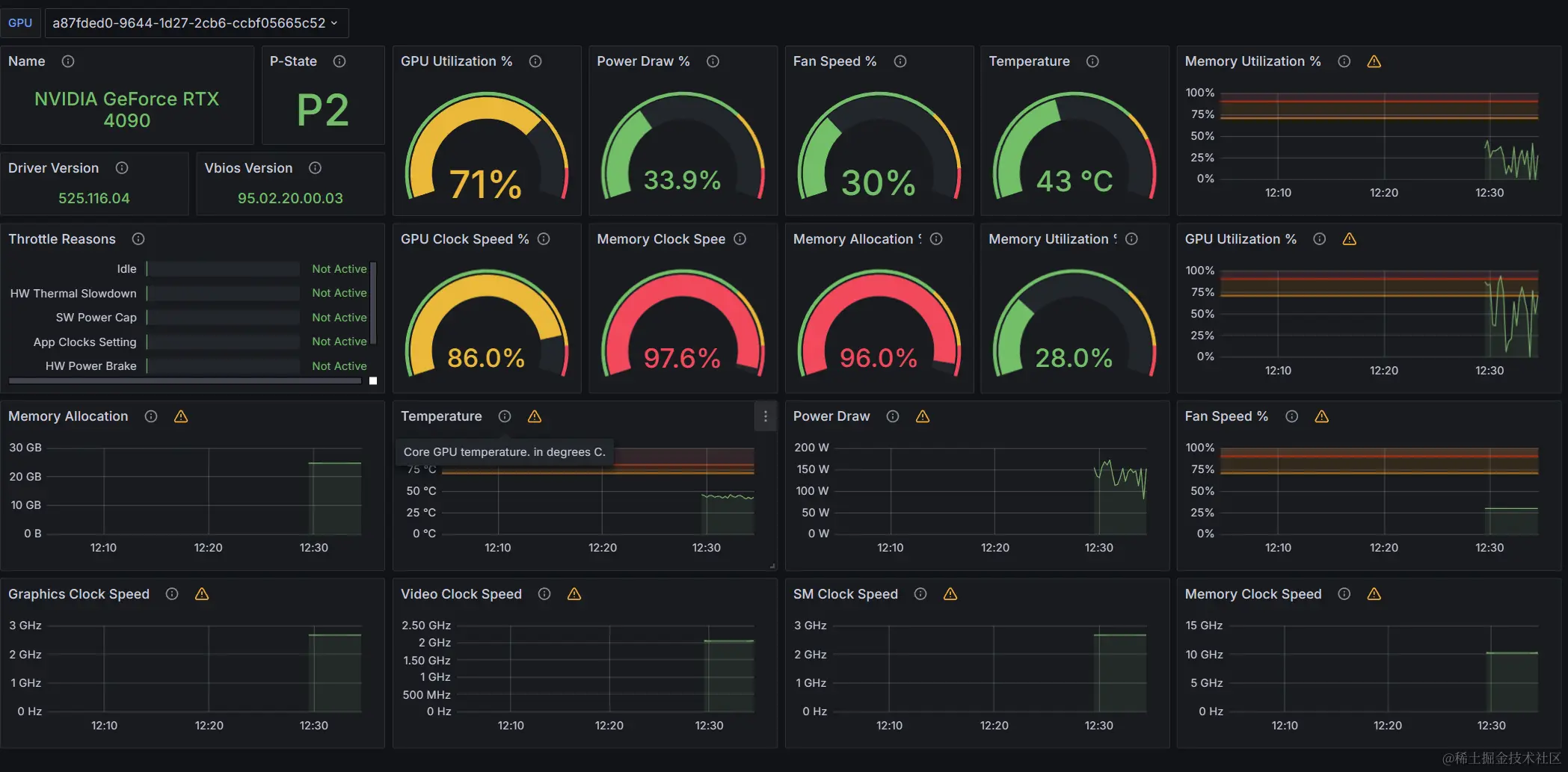Click warning triangle on Memory Utilization % graph panel
The image size is (1568, 772).
pyautogui.click(x=1374, y=61)
